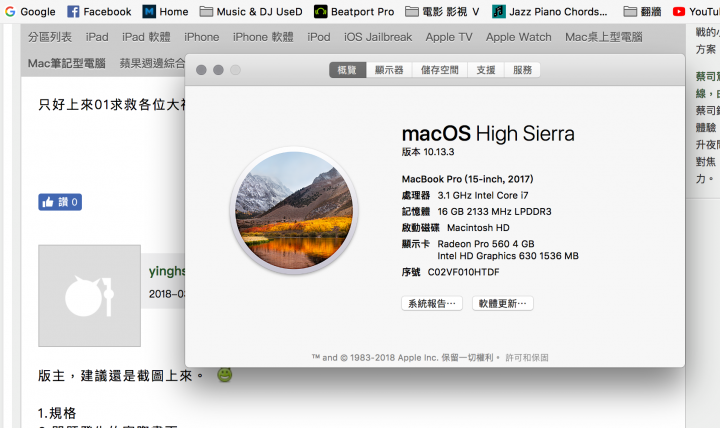Screen dimensions: 720x428
Task: Click the serial number C02VF010HTDF
Action: pos(463,272)
